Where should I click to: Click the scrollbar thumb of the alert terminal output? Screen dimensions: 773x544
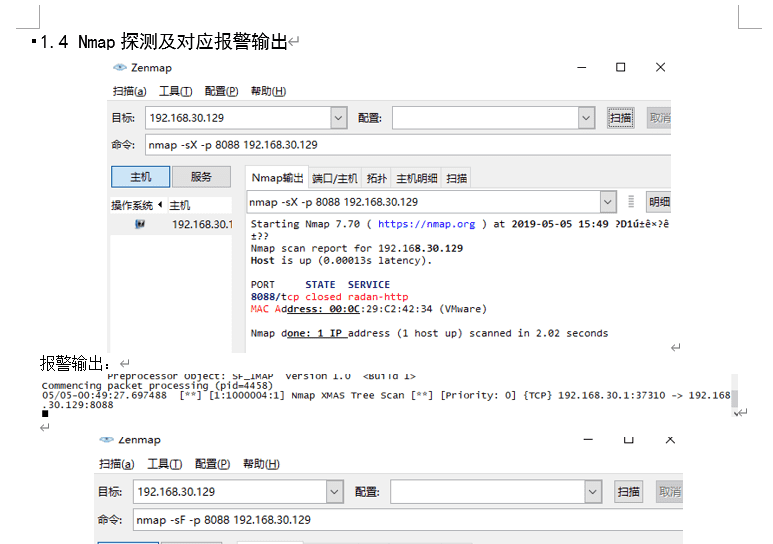tap(735, 398)
